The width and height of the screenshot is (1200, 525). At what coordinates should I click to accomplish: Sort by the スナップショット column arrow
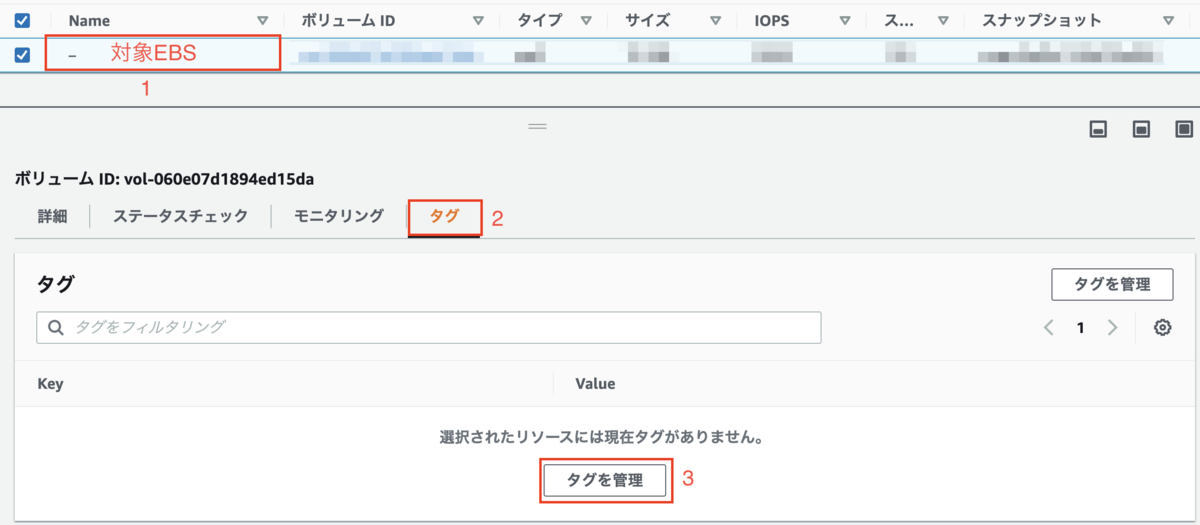click(1169, 20)
